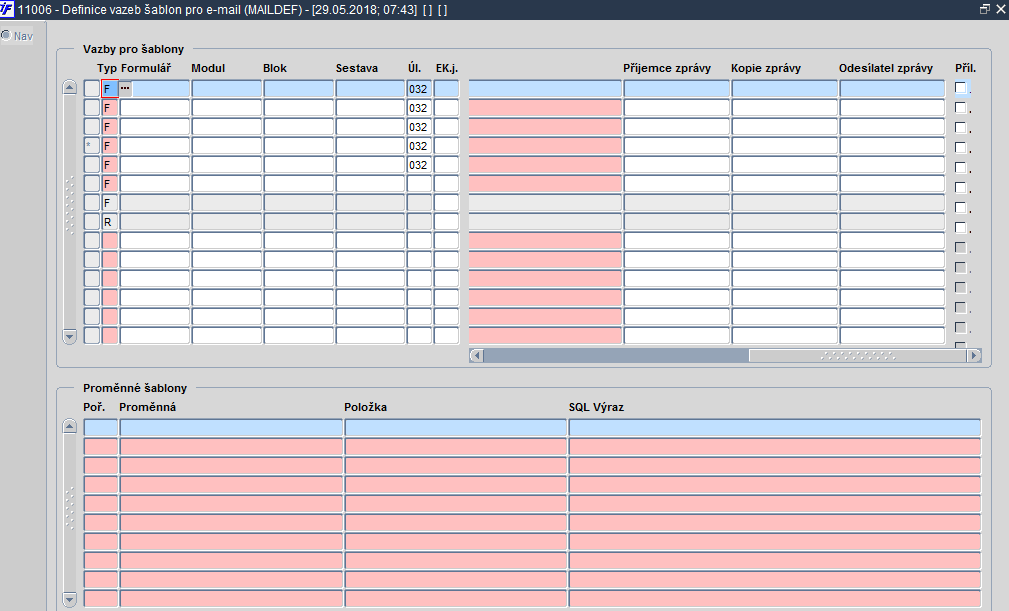This screenshot has width=1009, height=611.
Task: Click the Blok column header
Action: tap(275, 68)
